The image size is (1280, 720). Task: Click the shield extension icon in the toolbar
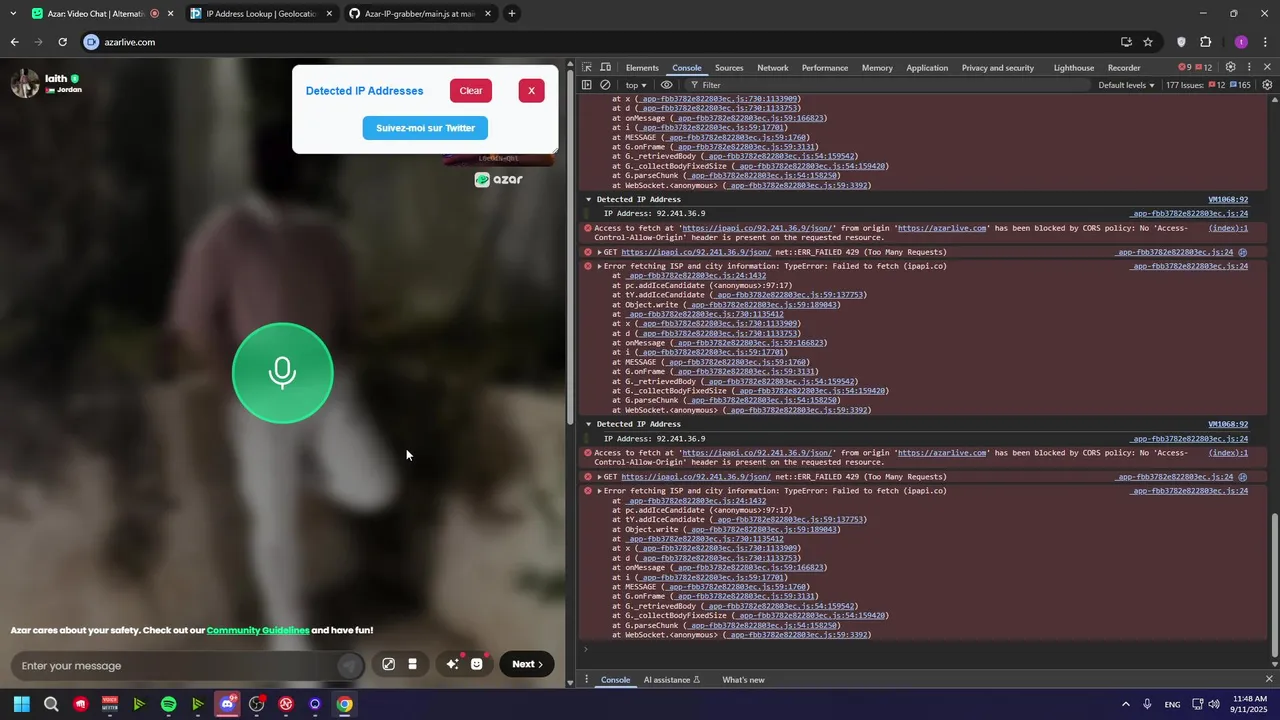click(x=1181, y=42)
